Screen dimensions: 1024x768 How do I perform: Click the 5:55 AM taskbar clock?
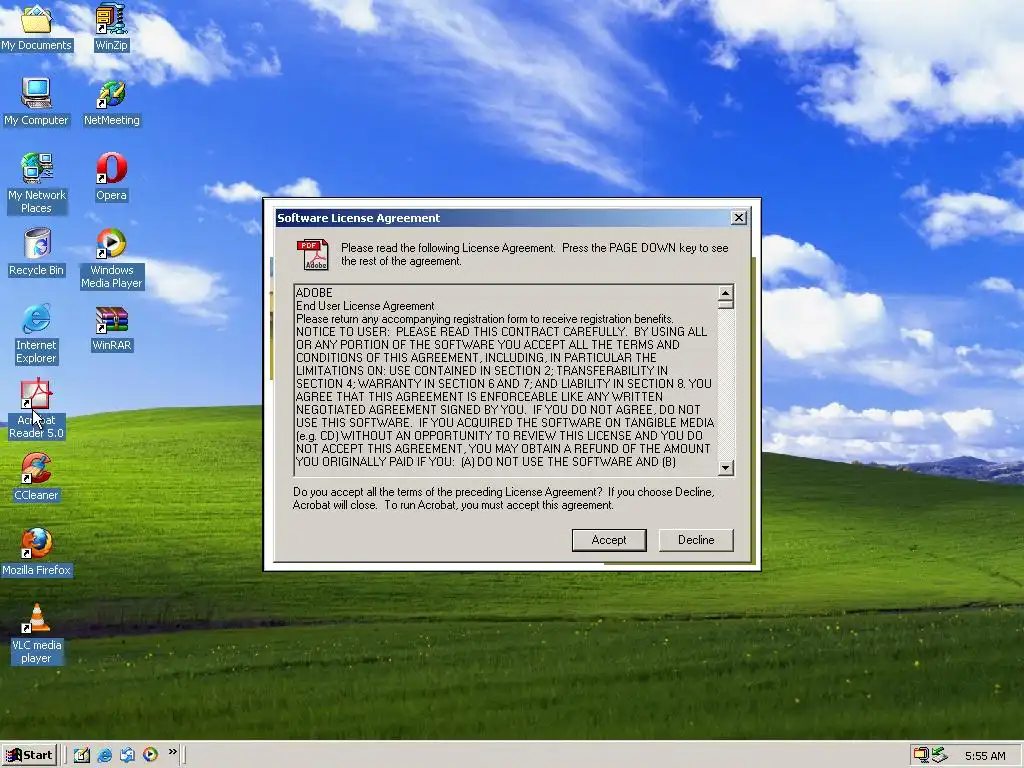(985, 756)
